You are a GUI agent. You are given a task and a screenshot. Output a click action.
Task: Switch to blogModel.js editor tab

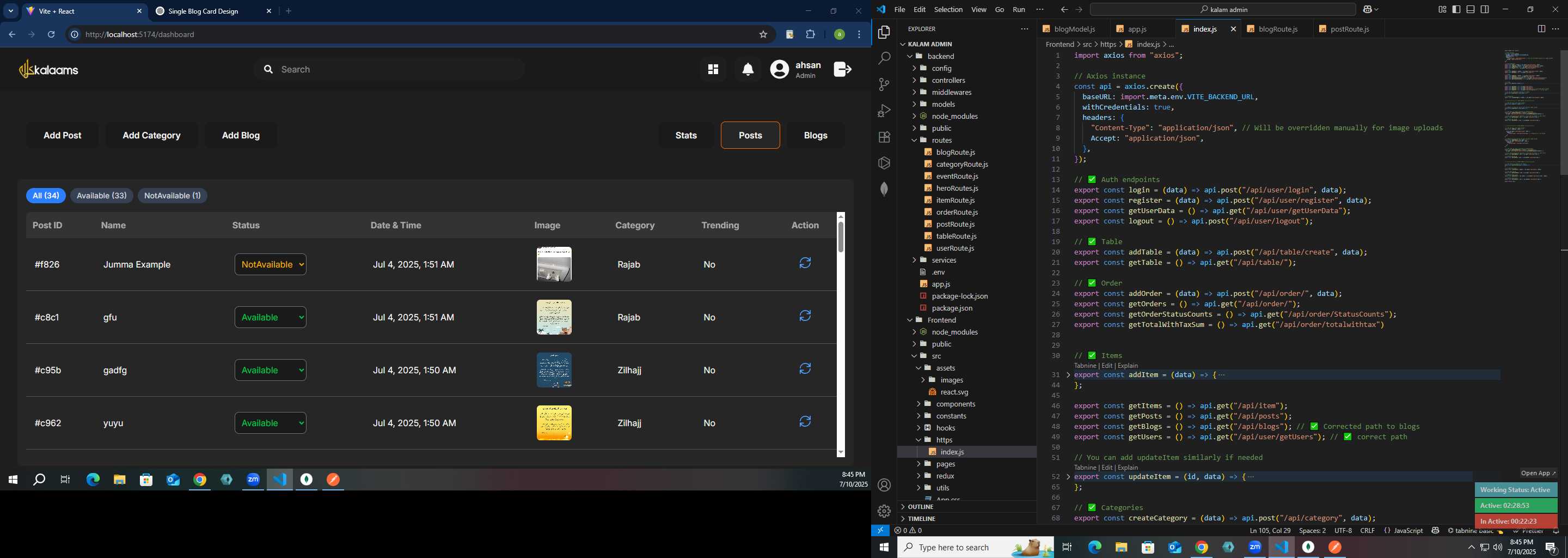click(x=1074, y=29)
